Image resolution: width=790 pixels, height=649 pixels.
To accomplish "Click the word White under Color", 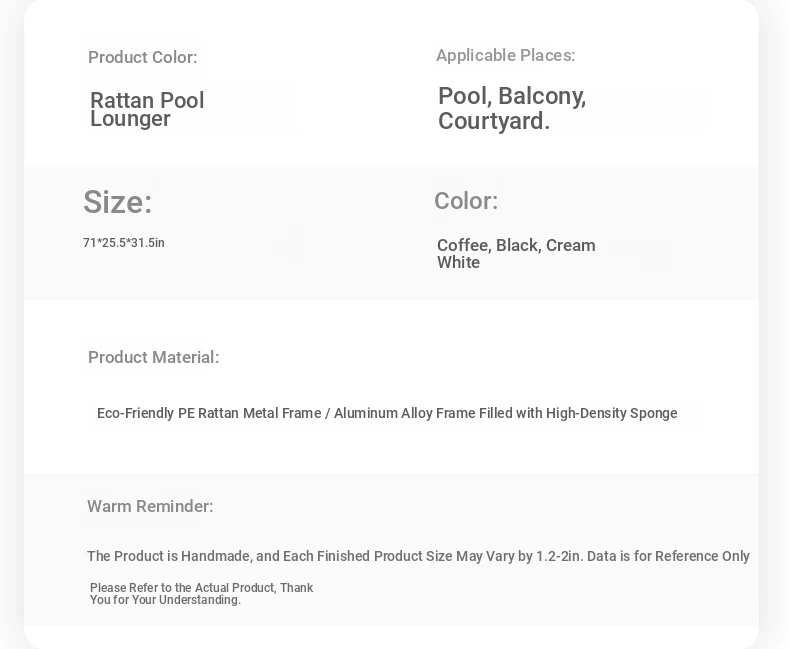I will pos(458,263).
